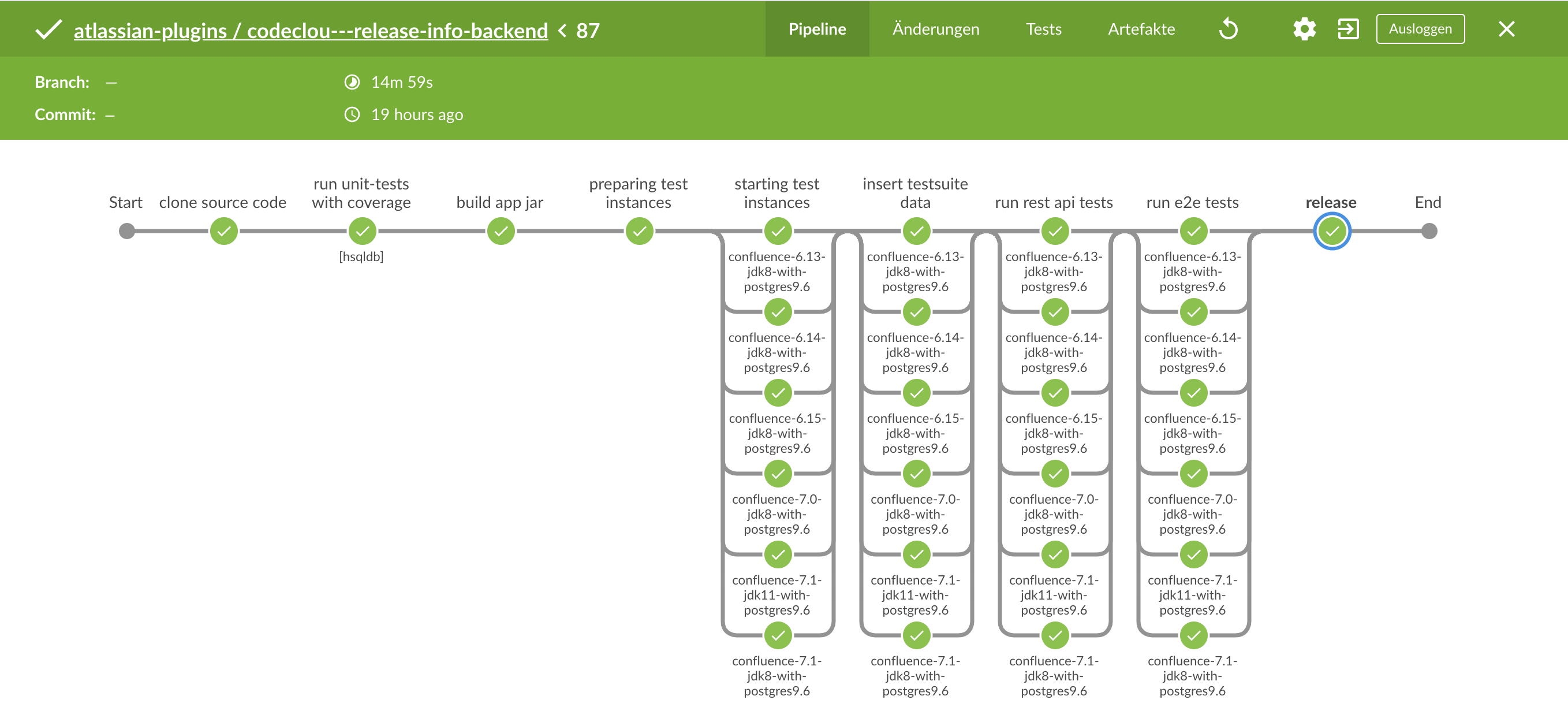Select confluence-6.14 node under run rest api tests

pyautogui.click(x=1055, y=312)
